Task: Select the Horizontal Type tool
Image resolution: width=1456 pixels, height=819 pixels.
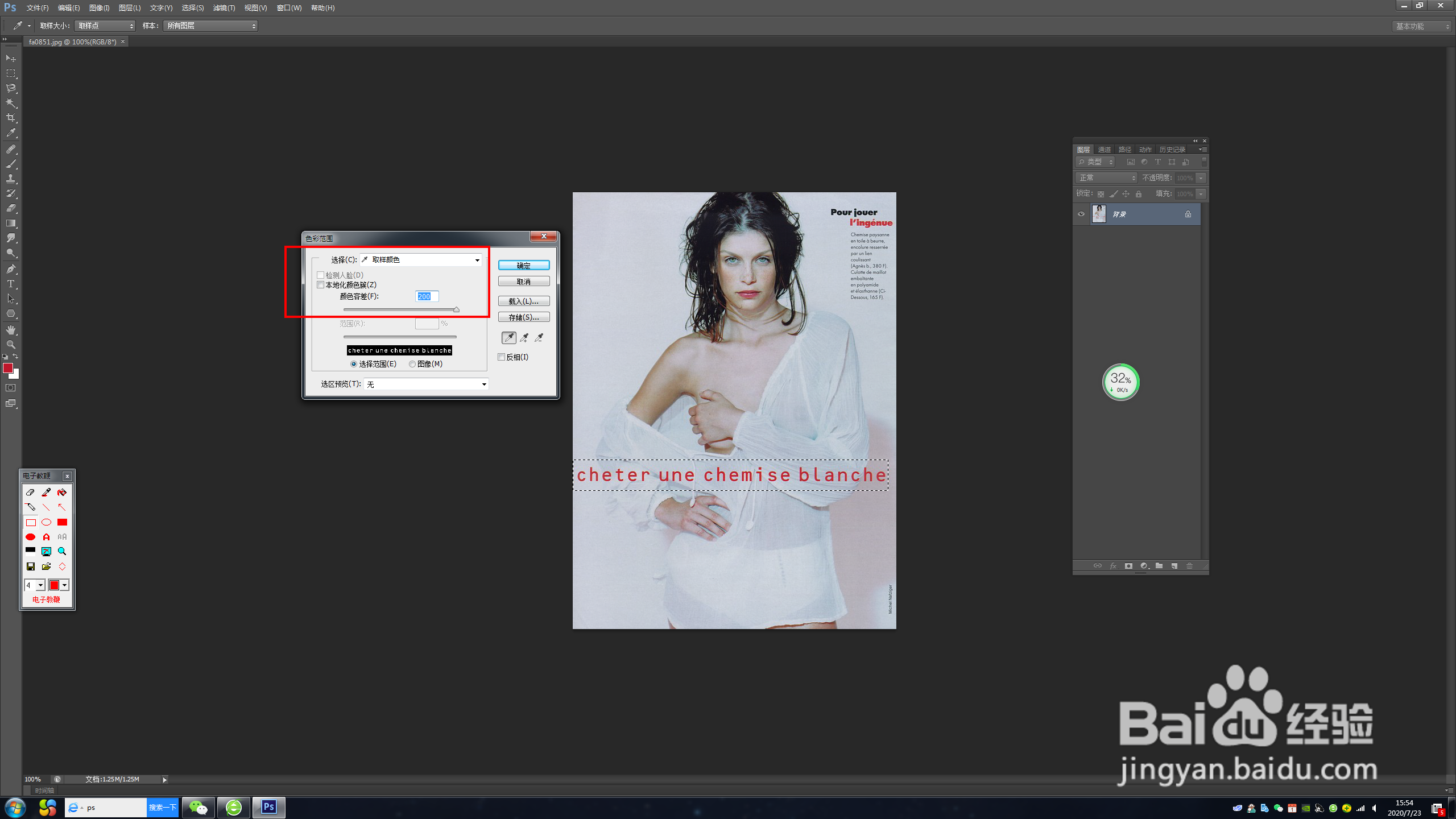Action: (11, 284)
